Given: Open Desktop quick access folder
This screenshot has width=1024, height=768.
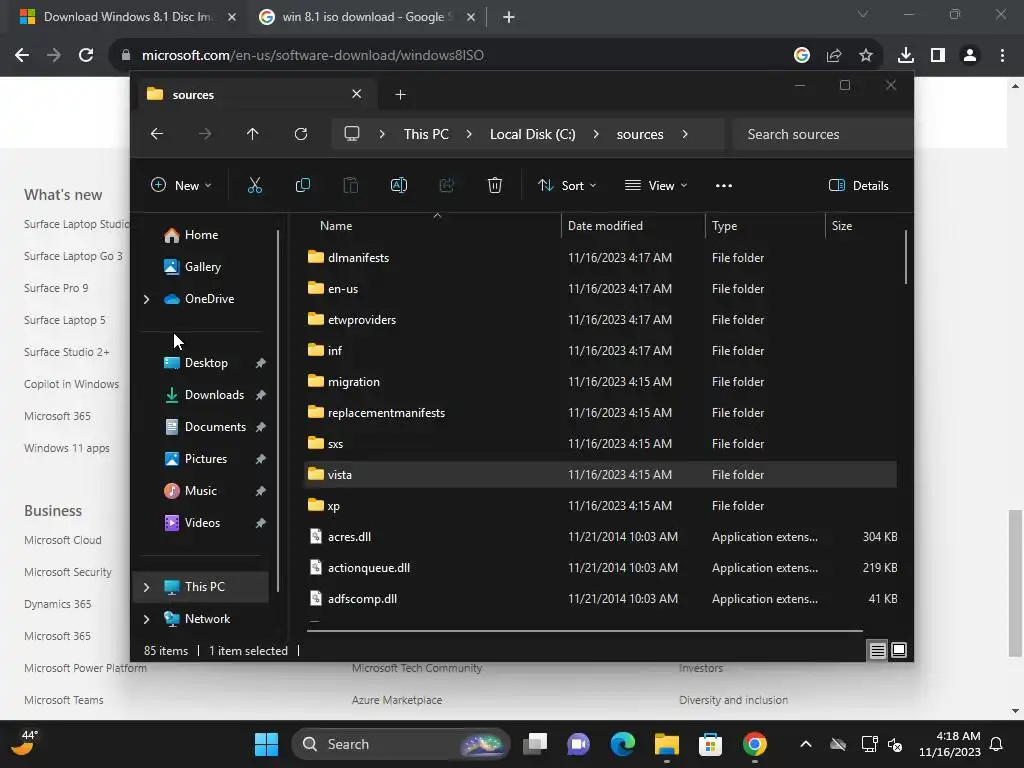Looking at the screenshot, I should coord(206,363).
